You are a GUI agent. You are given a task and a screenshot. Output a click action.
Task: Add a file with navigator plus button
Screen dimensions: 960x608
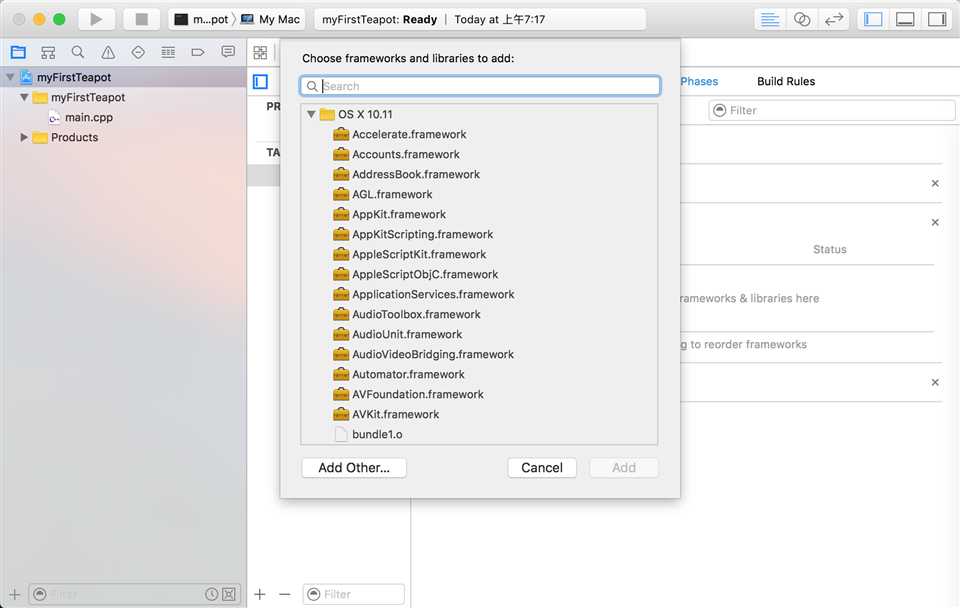tap(14, 594)
